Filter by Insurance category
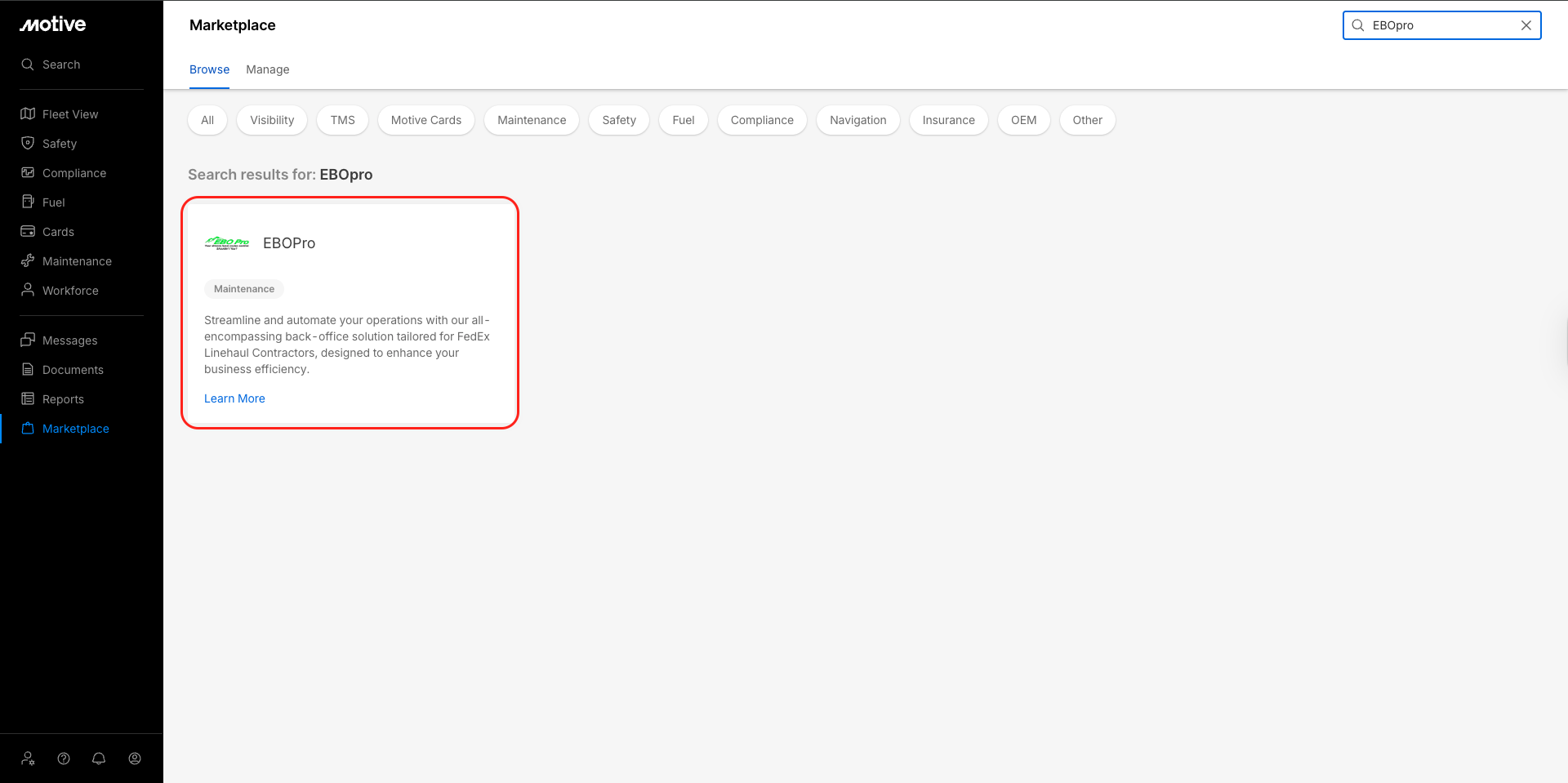1568x783 pixels. [949, 120]
